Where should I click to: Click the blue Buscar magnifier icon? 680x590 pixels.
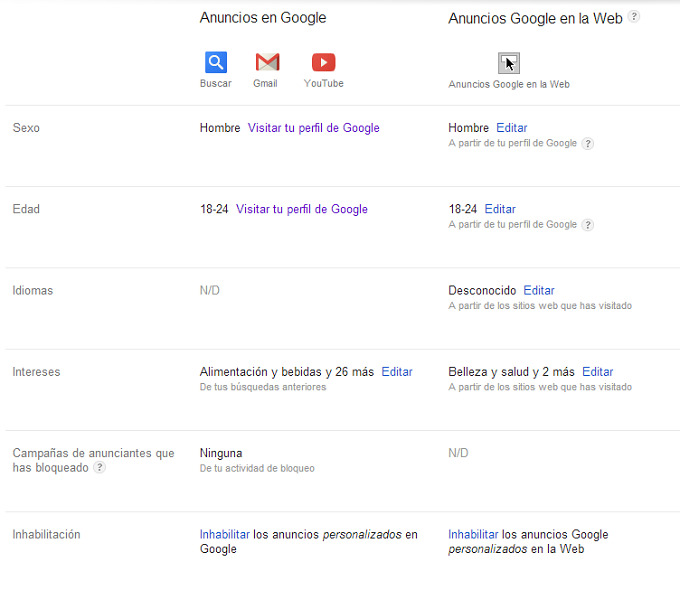[x=215, y=62]
